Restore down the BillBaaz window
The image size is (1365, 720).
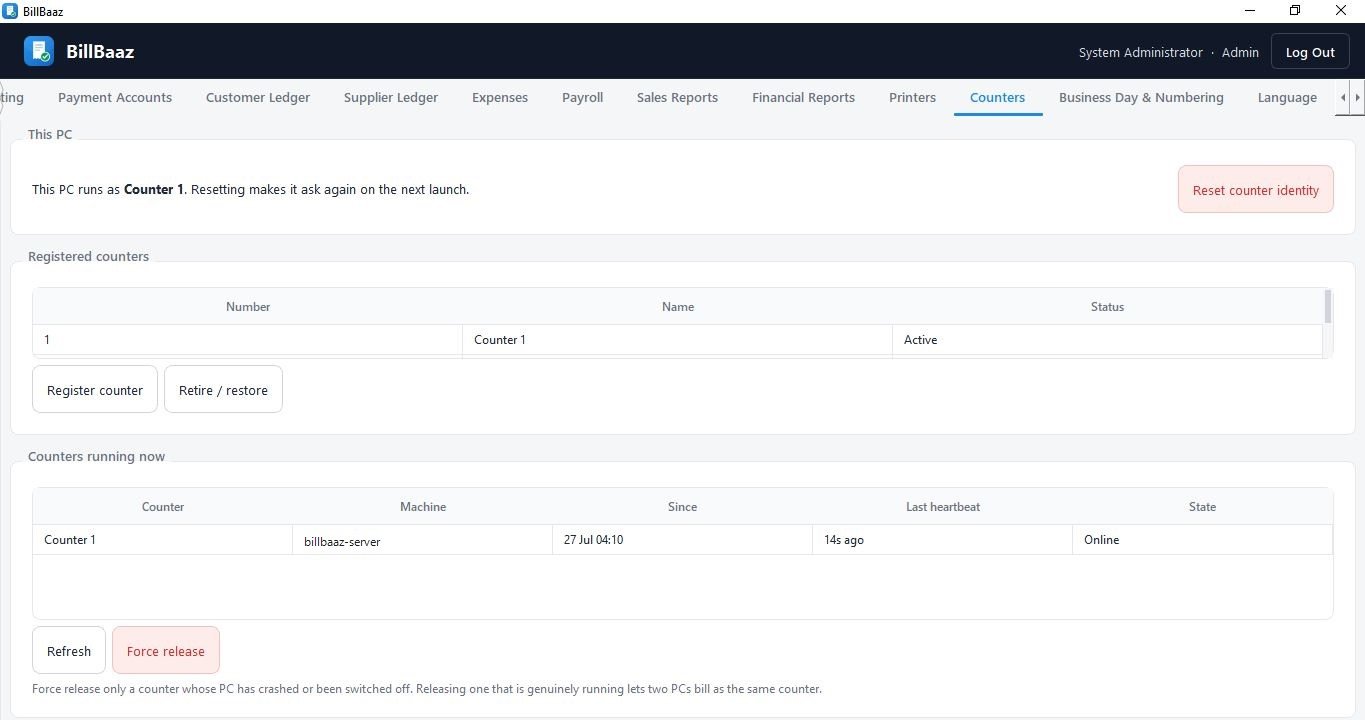tap(1295, 11)
